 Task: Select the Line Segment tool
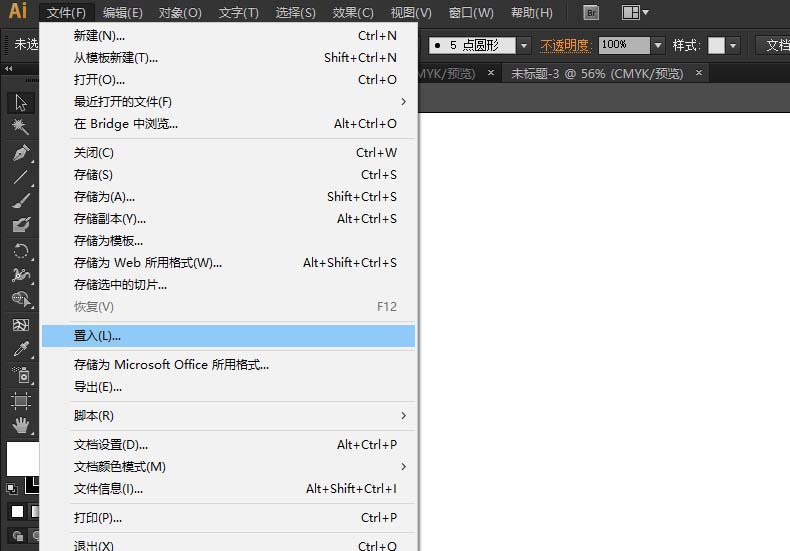(20, 177)
